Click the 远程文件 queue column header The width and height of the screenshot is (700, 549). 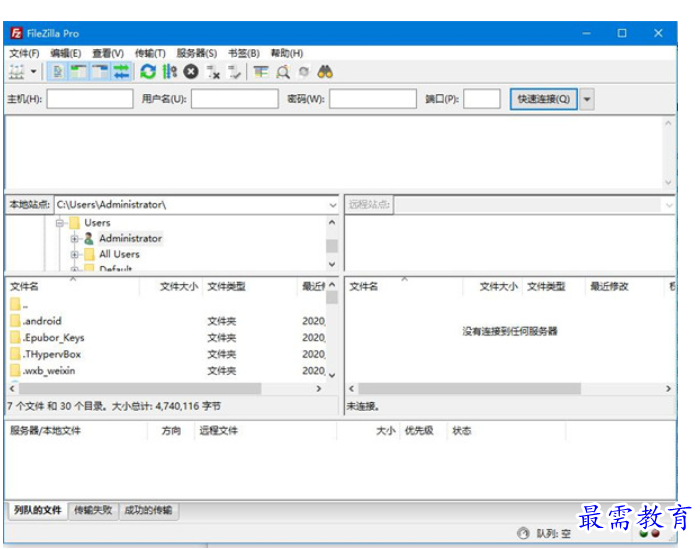[218, 431]
